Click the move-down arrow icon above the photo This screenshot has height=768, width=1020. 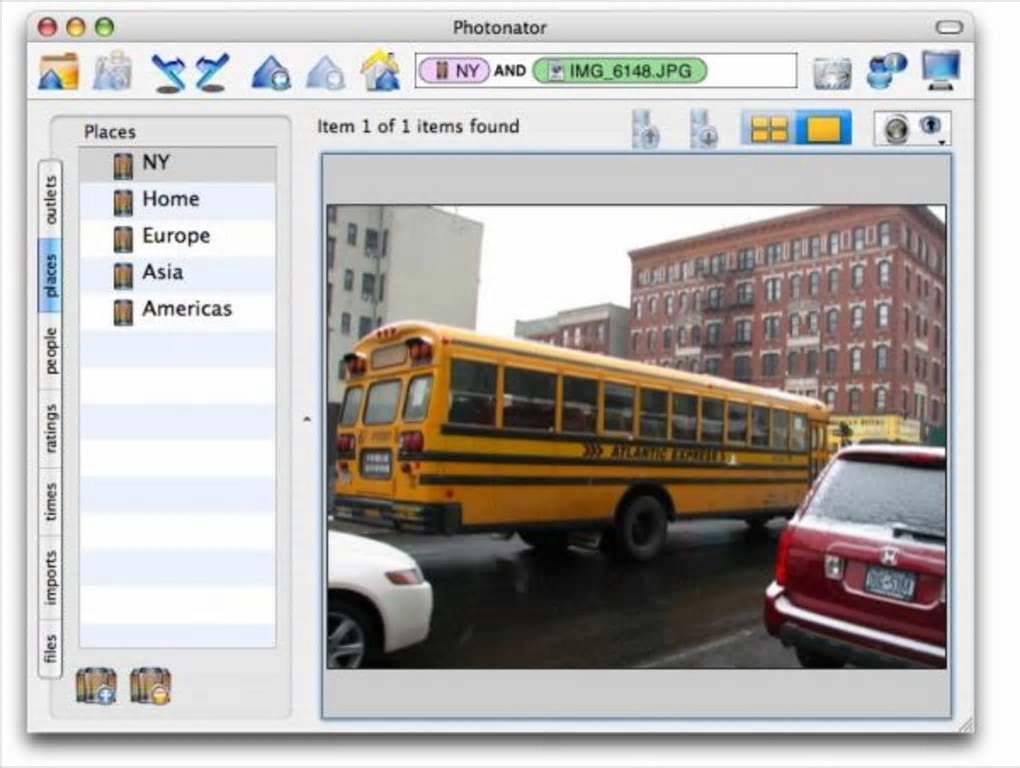(x=704, y=129)
